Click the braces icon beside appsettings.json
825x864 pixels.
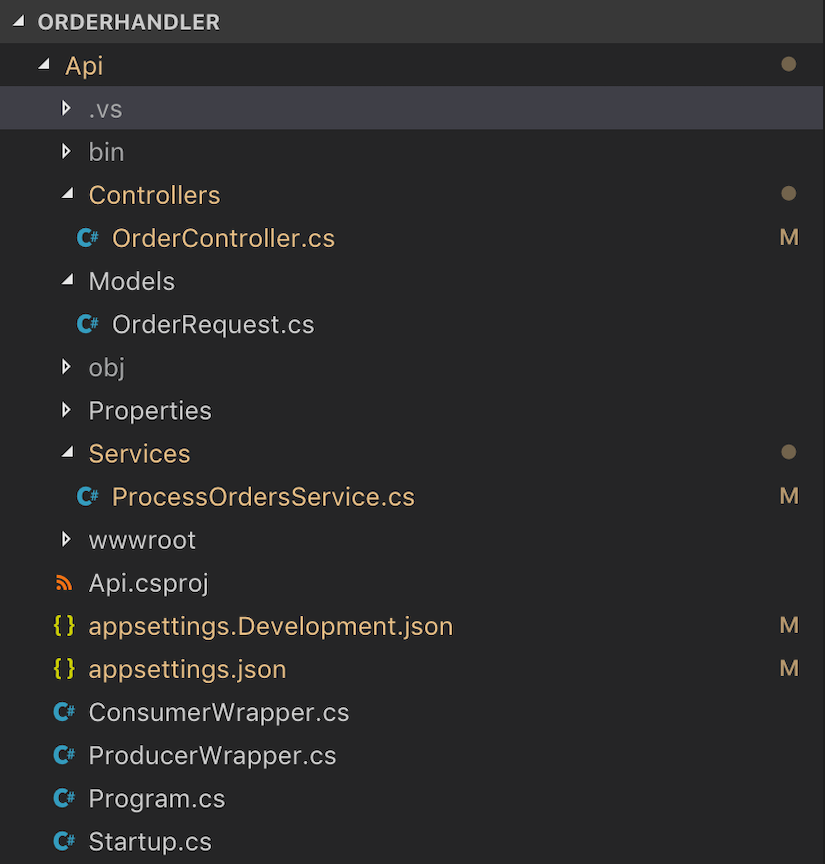pyautogui.click(x=64, y=669)
